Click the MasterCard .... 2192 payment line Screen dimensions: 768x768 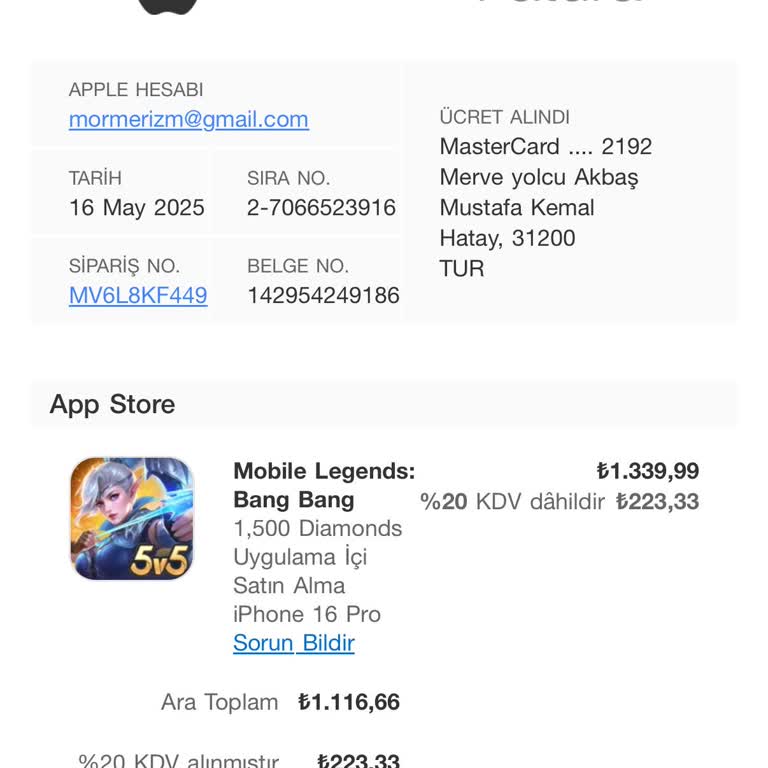pyautogui.click(x=545, y=147)
